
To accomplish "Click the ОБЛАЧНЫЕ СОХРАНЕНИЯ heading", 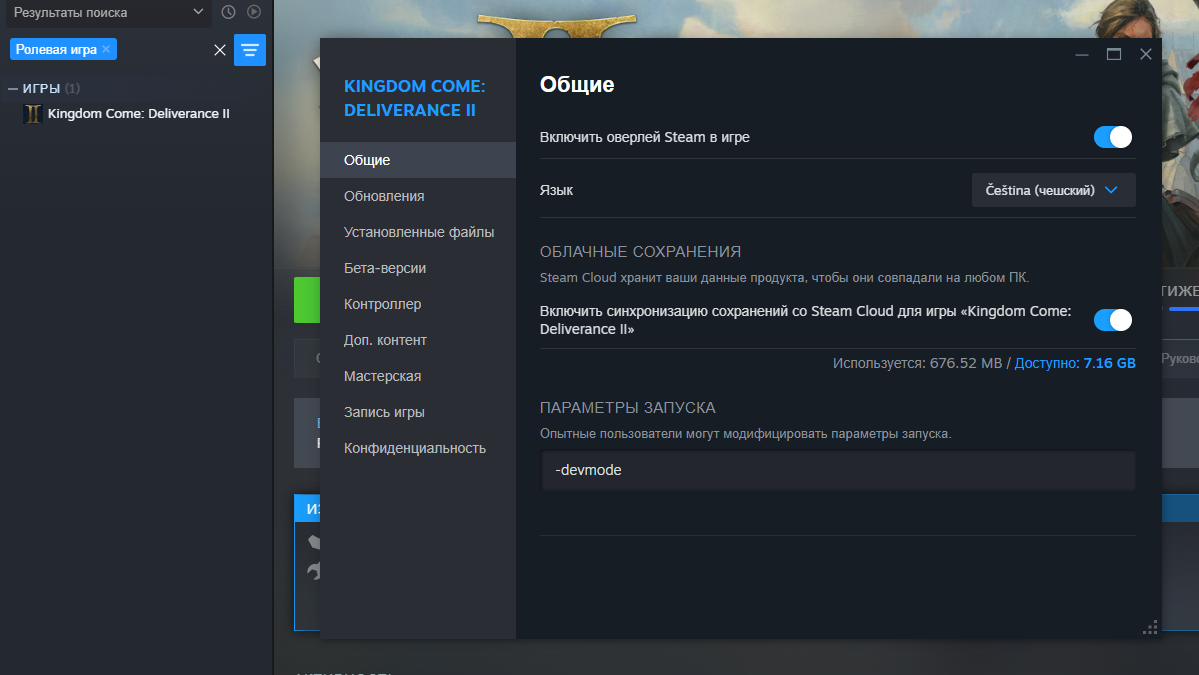I will coord(640,252).
